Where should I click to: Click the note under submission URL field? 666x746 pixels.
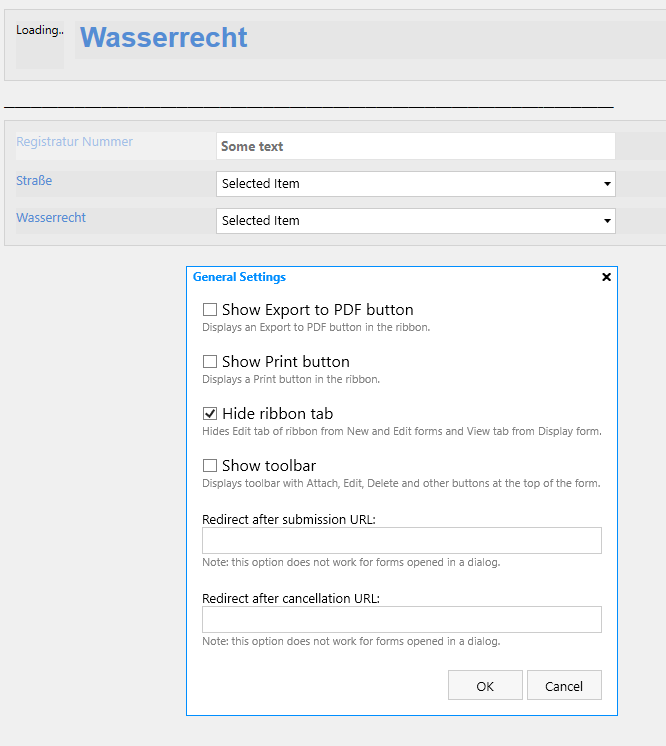(351, 562)
